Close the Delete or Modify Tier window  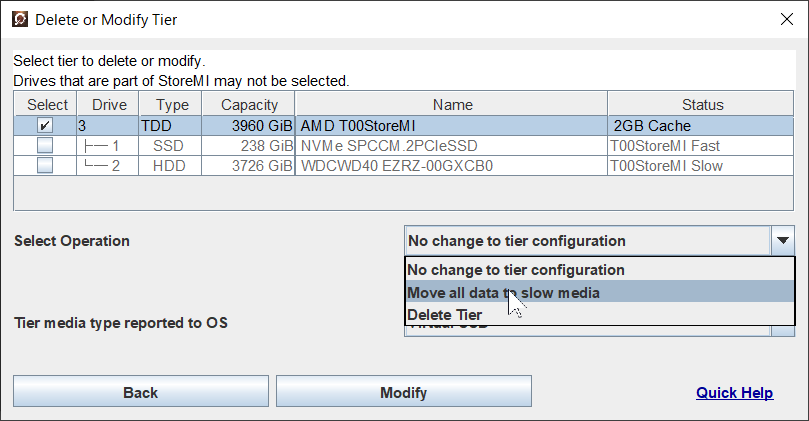[x=787, y=20]
